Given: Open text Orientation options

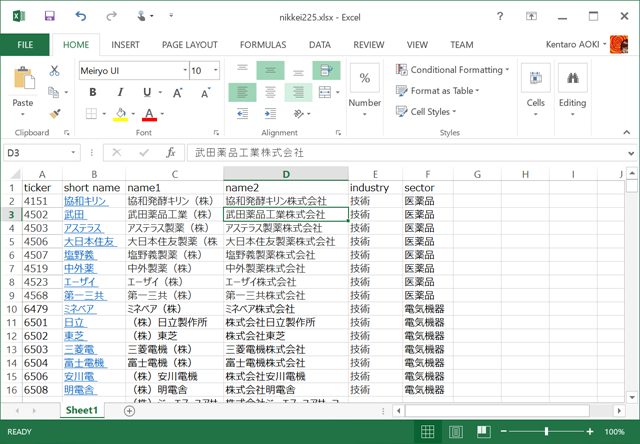Looking at the screenshot, I should [299, 114].
